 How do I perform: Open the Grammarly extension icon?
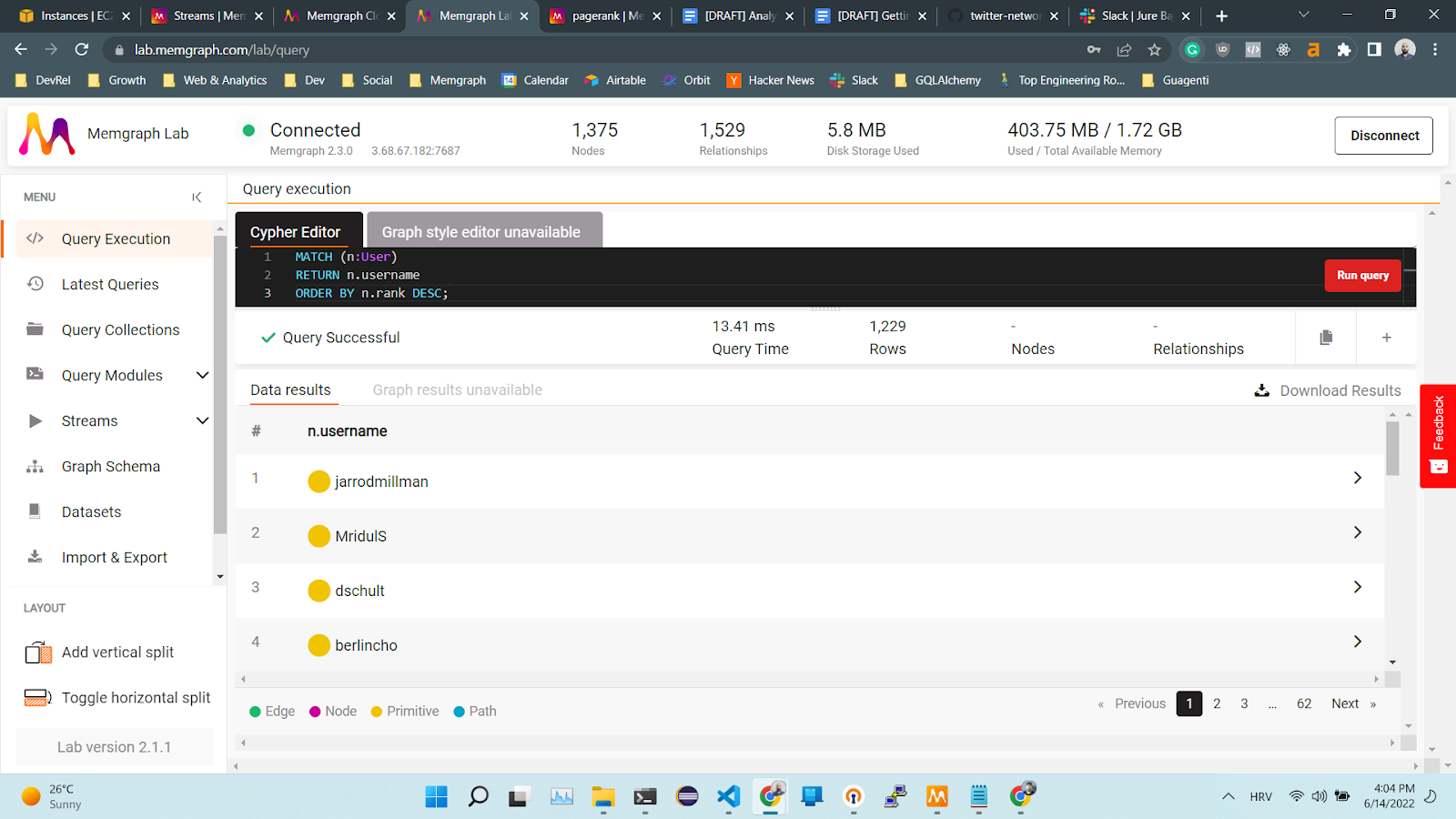(1192, 50)
